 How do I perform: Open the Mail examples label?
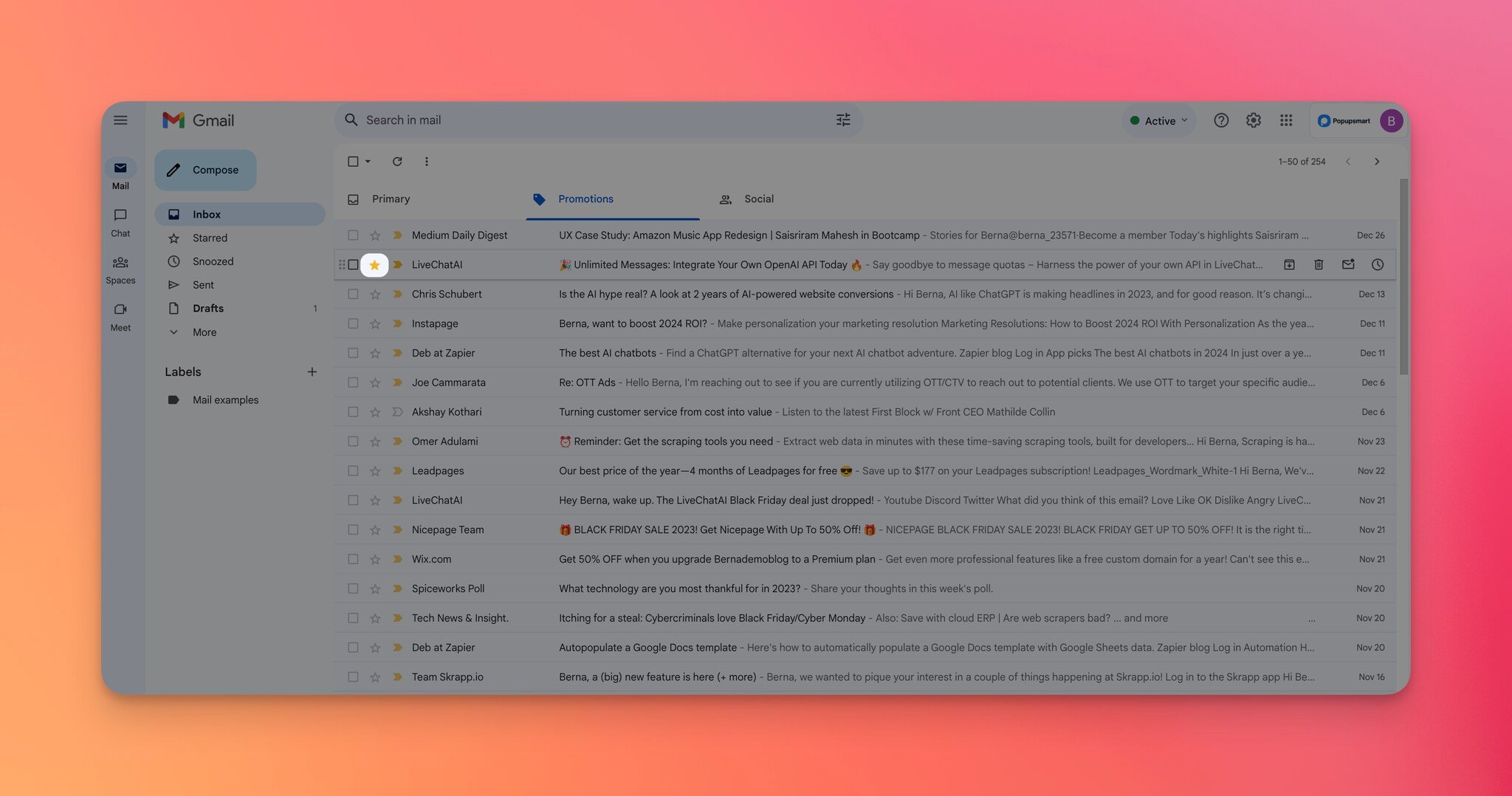click(239, 399)
